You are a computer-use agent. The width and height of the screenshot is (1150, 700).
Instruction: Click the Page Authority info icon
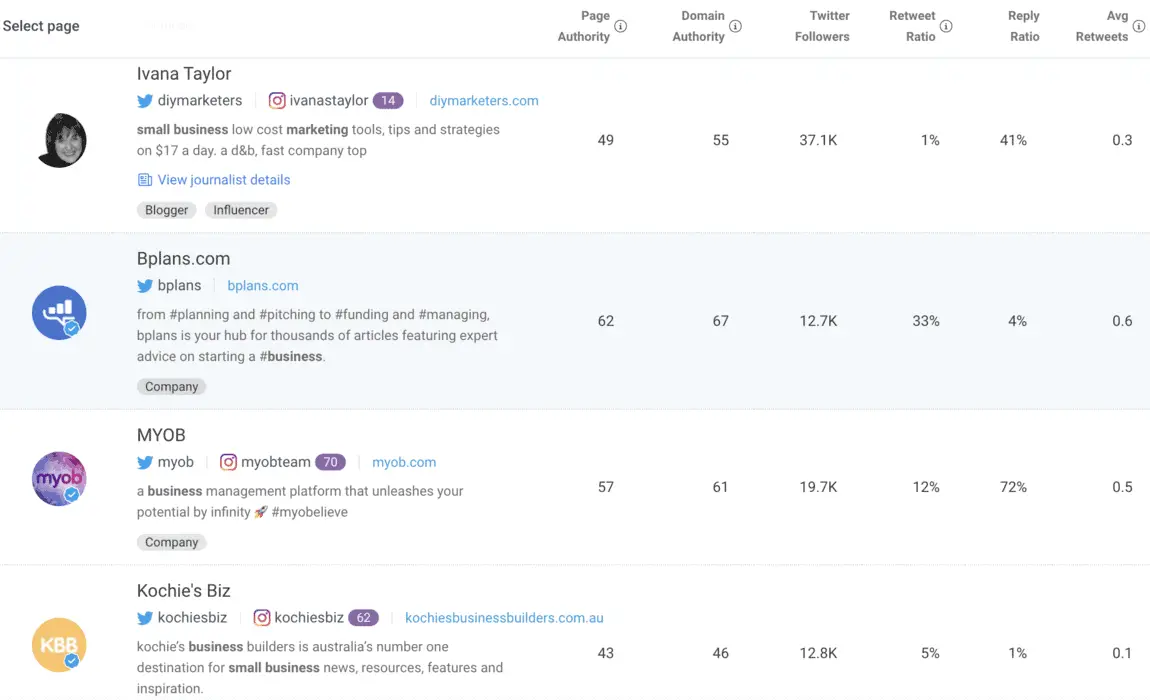620,26
